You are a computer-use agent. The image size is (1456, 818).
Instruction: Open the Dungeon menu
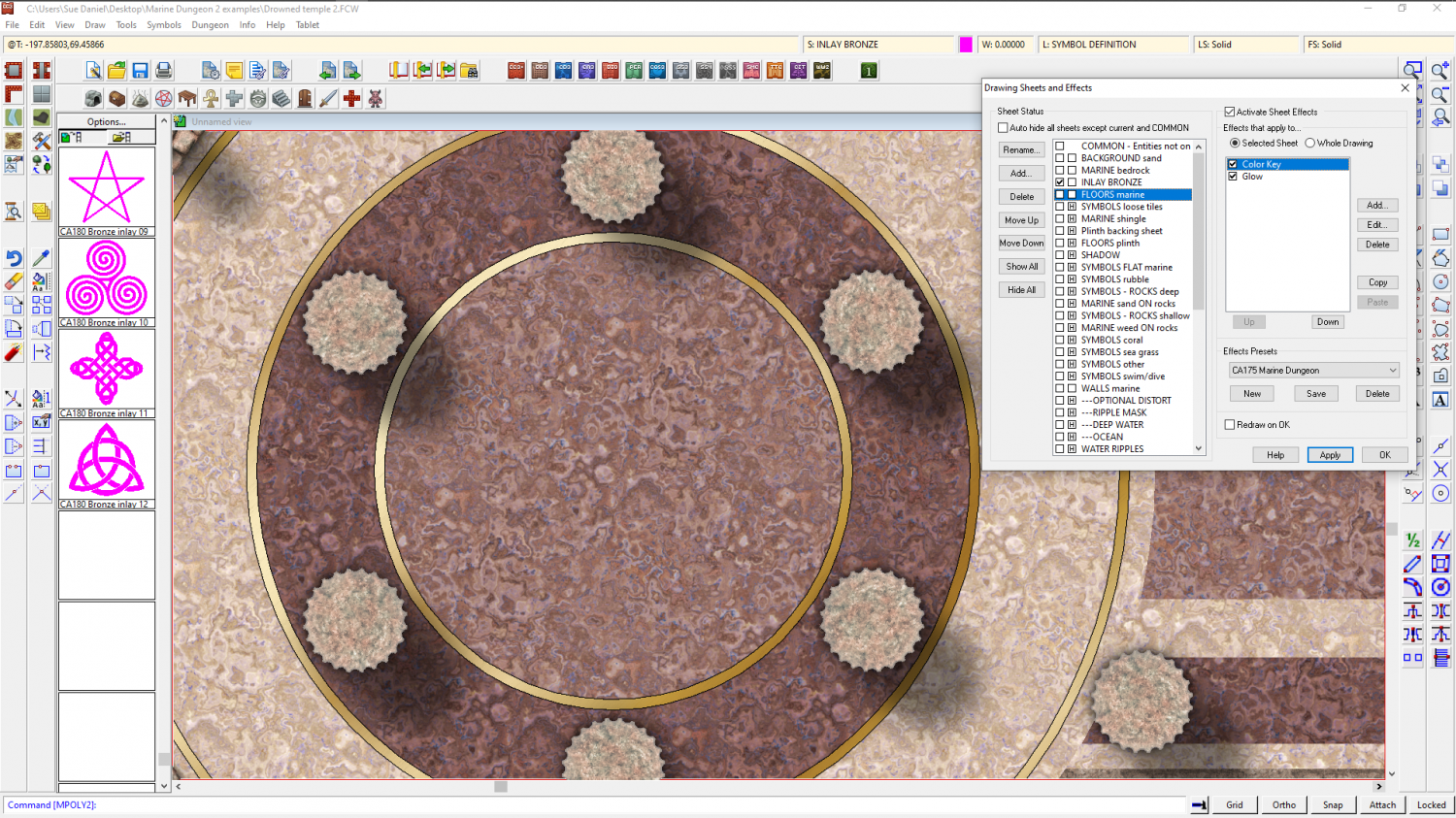(210, 25)
